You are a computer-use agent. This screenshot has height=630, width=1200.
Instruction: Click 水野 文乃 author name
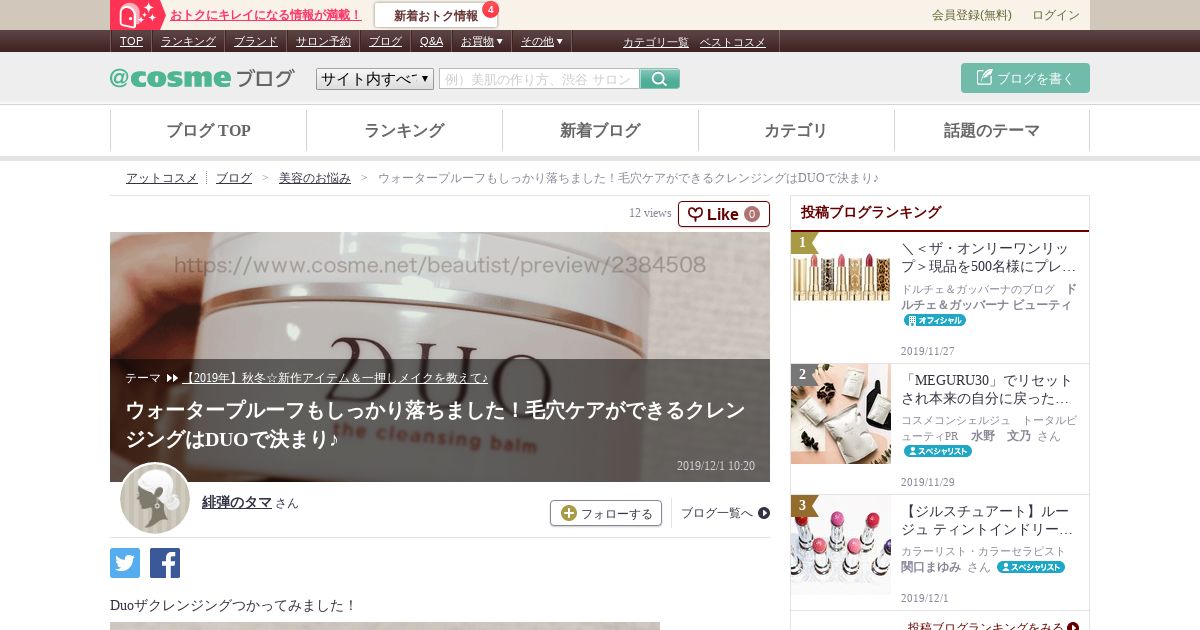[1002, 436]
